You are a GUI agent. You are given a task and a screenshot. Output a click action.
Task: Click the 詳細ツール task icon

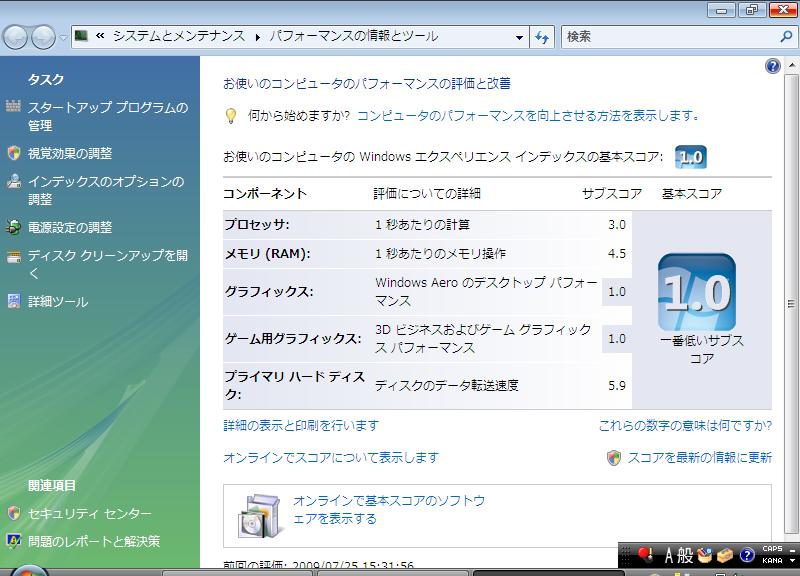point(14,301)
